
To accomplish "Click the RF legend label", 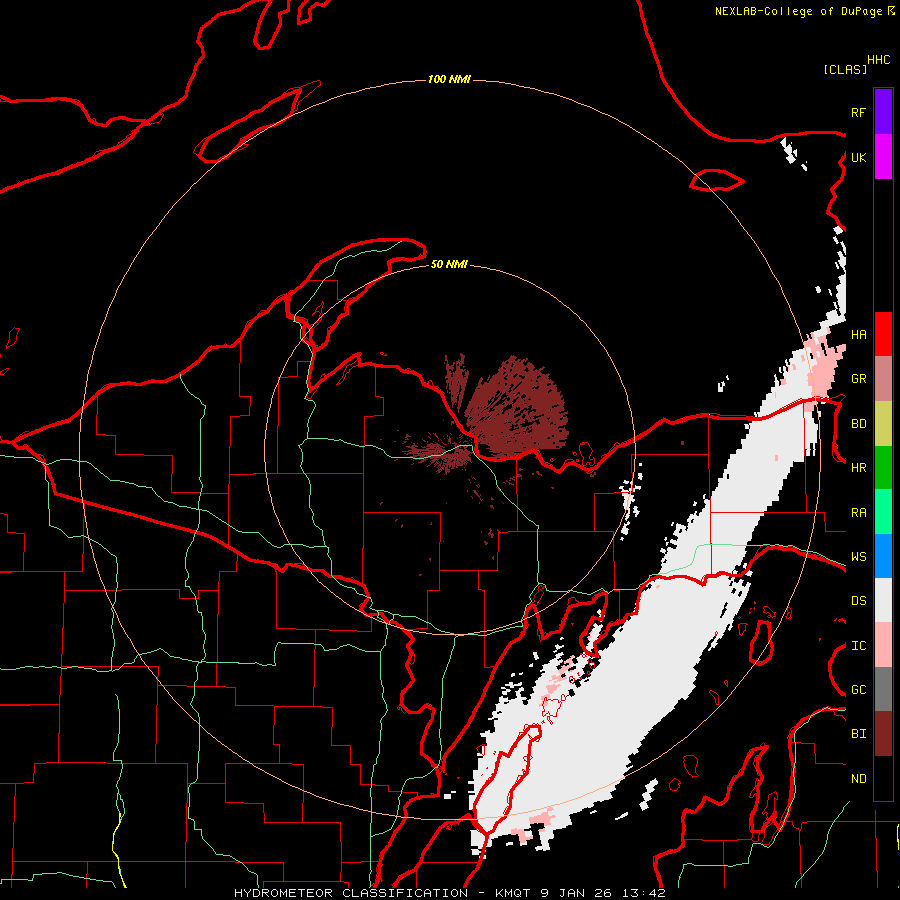I will pos(858,113).
